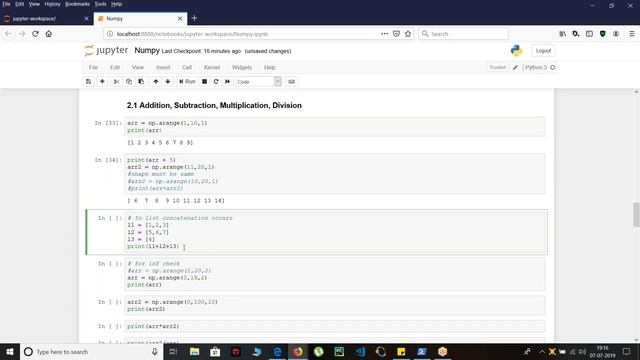This screenshot has height=360, width=640.
Task: Open Microsoft Edge from the taskbar
Action: point(277,352)
